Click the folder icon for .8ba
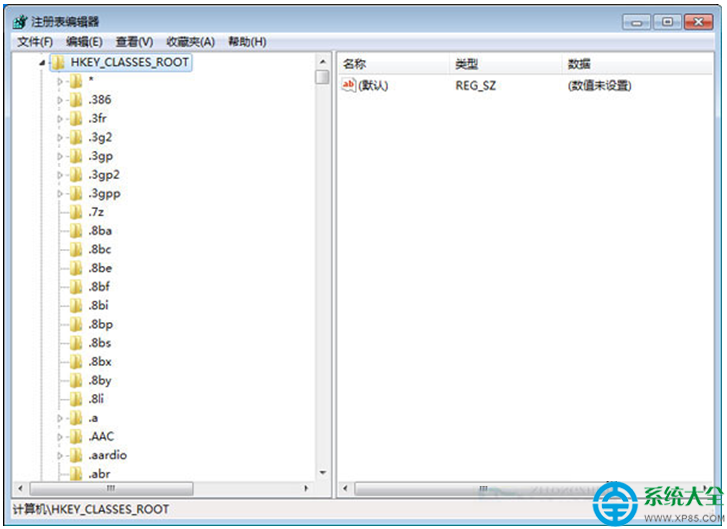This screenshot has width=727, height=529. 76,231
